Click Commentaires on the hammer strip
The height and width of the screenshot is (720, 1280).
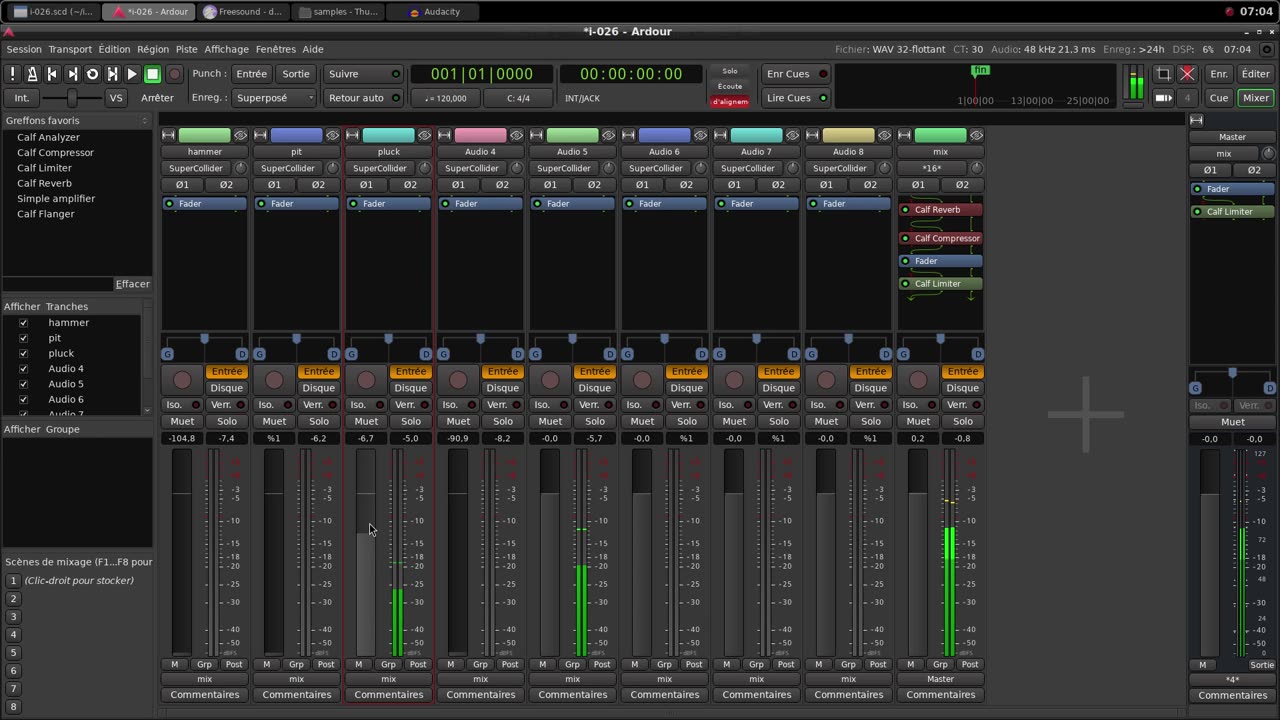pyautogui.click(x=205, y=694)
